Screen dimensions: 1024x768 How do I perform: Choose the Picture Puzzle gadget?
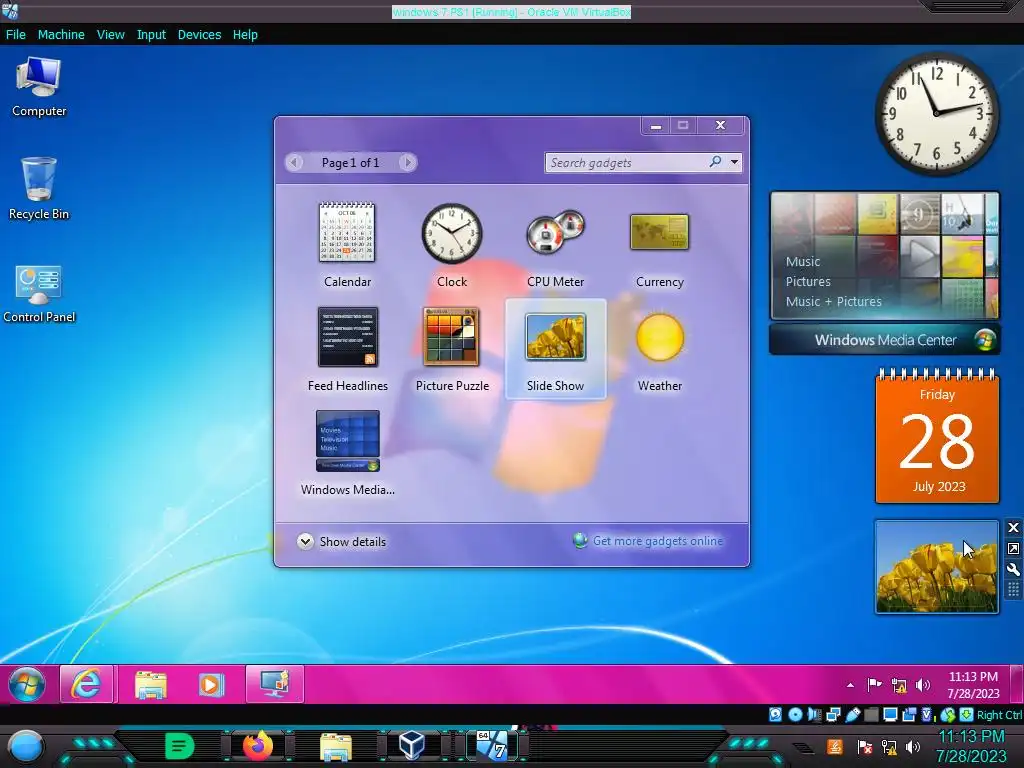[x=452, y=349]
